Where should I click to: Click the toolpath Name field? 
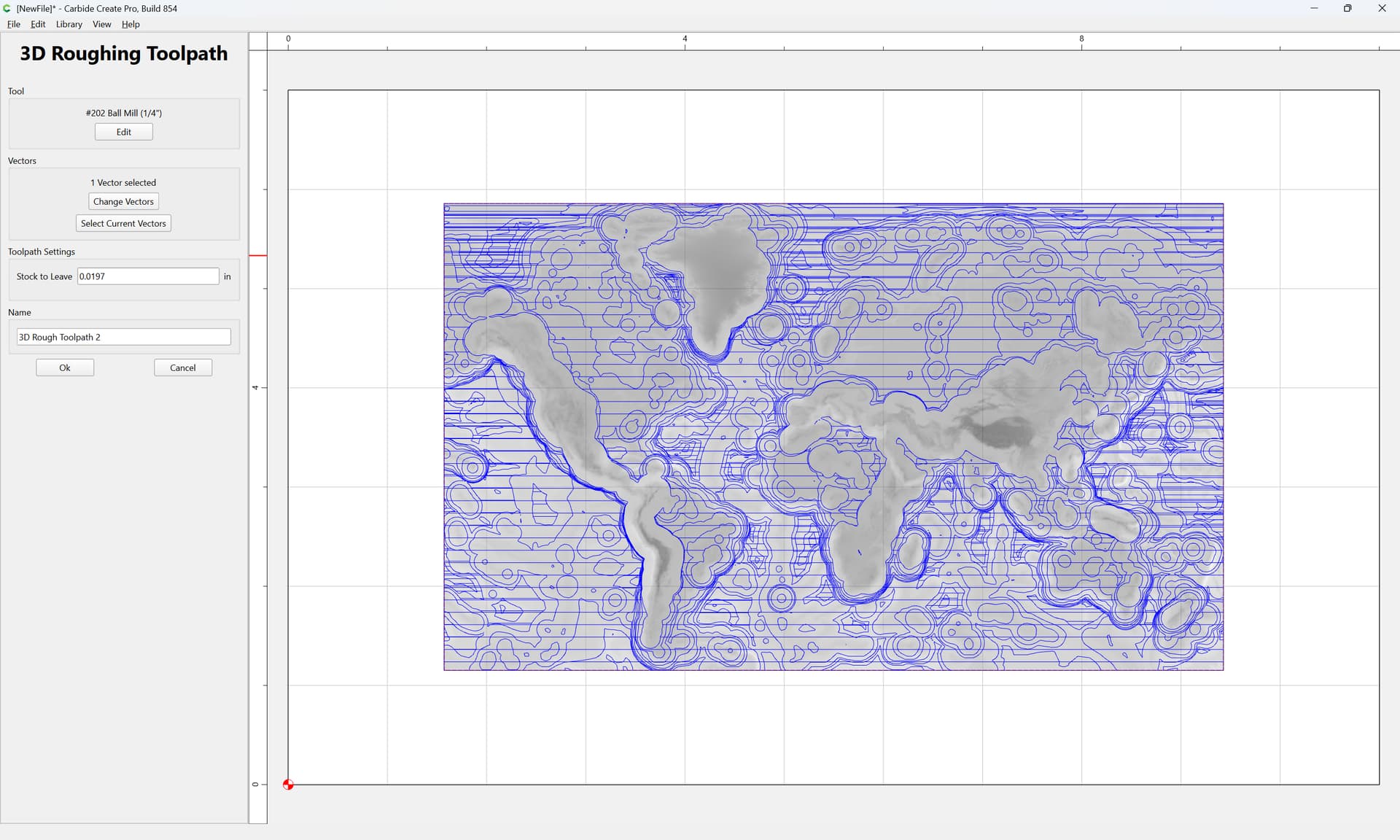coord(124,337)
